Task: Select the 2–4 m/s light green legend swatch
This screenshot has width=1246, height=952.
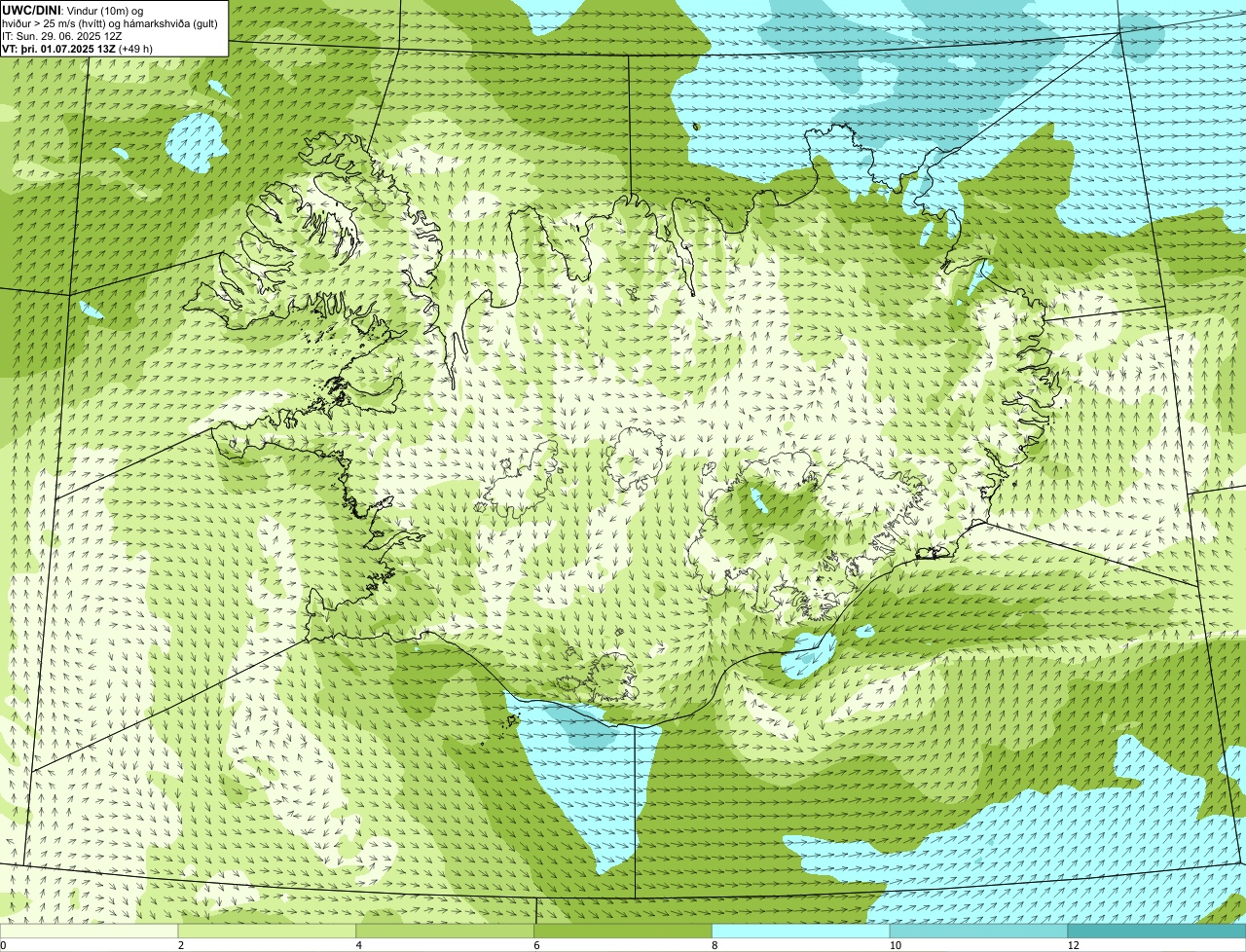Action: [x=267, y=931]
